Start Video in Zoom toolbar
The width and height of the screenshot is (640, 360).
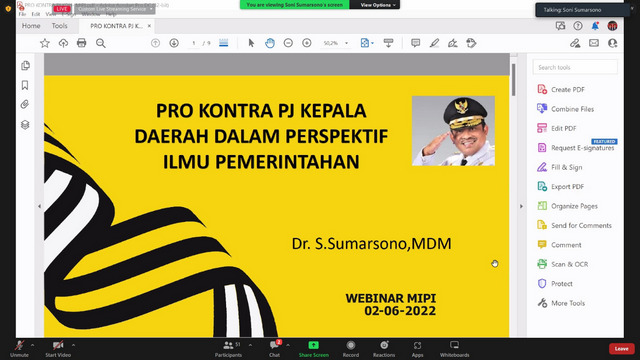click(58, 349)
